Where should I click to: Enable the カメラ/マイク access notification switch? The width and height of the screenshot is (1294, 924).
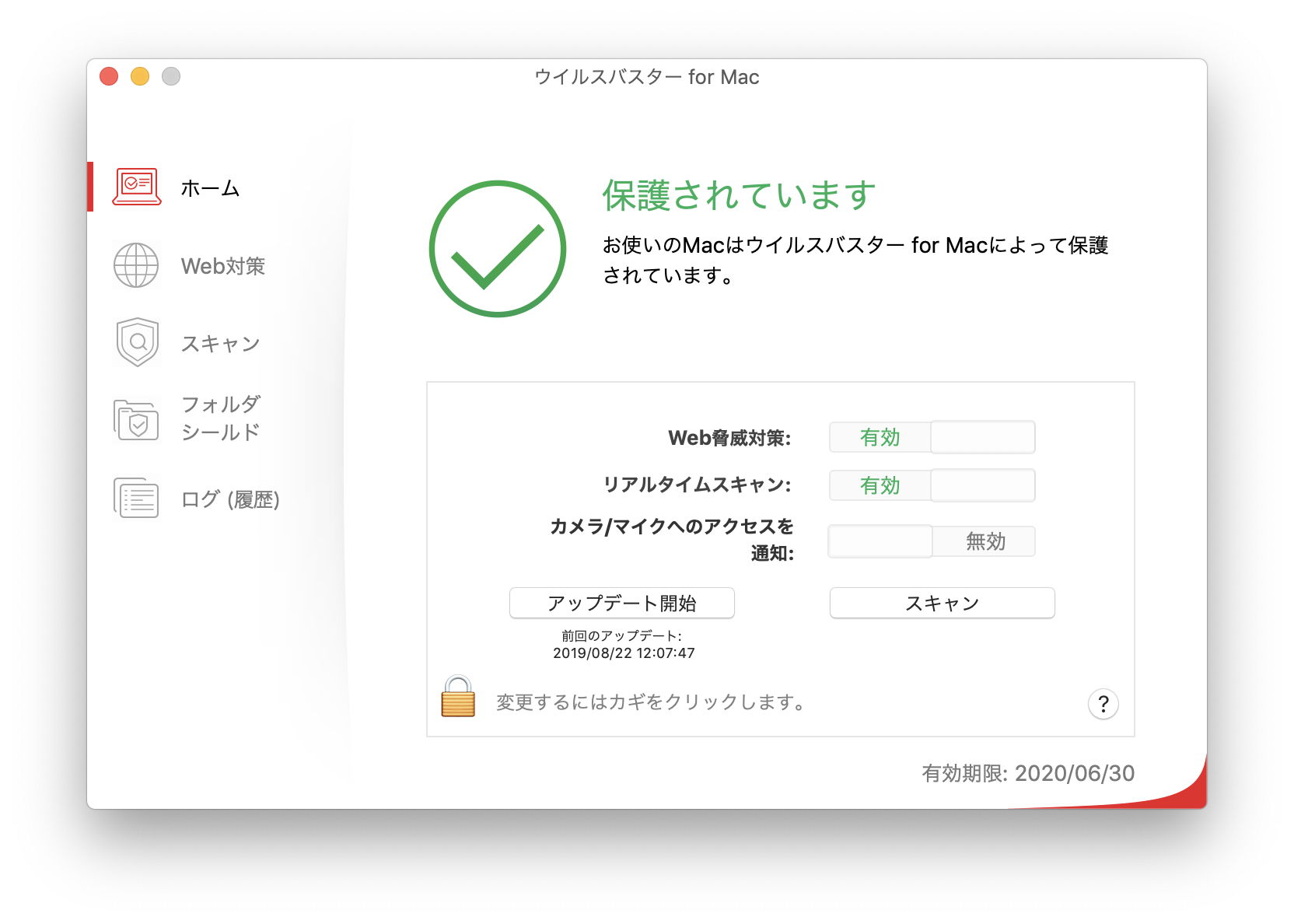point(932,541)
